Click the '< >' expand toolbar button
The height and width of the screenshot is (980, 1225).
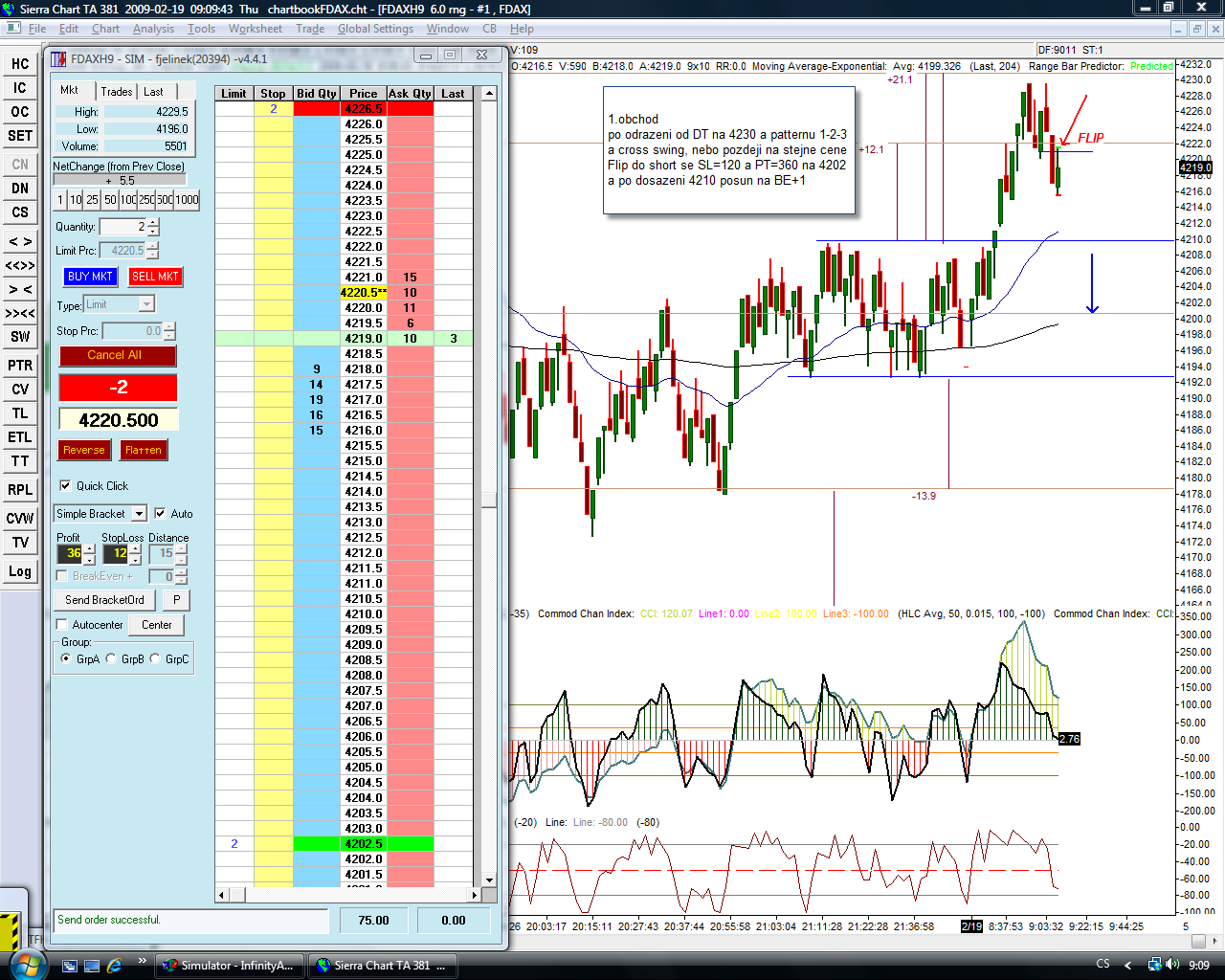(x=20, y=241)
